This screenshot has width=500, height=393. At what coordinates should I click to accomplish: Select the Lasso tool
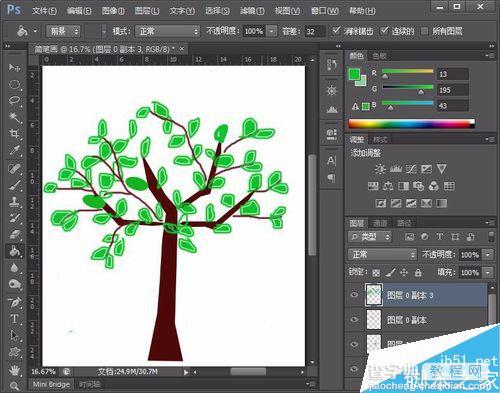click(x=14, y=100)
